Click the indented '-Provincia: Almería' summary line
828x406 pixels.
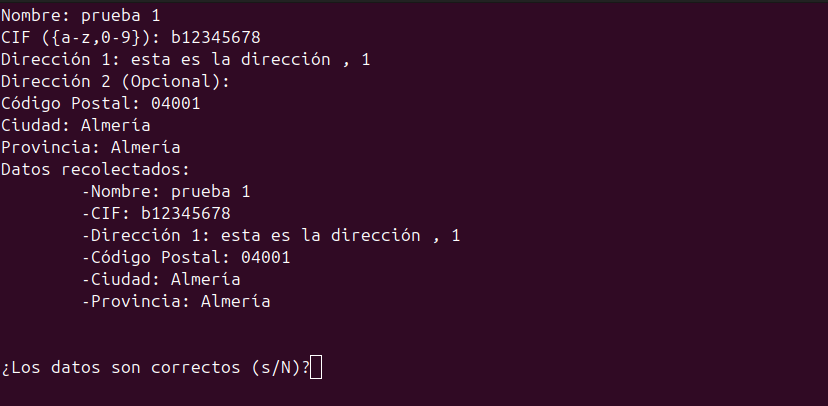pyautogui.click(x=176, y=301)
